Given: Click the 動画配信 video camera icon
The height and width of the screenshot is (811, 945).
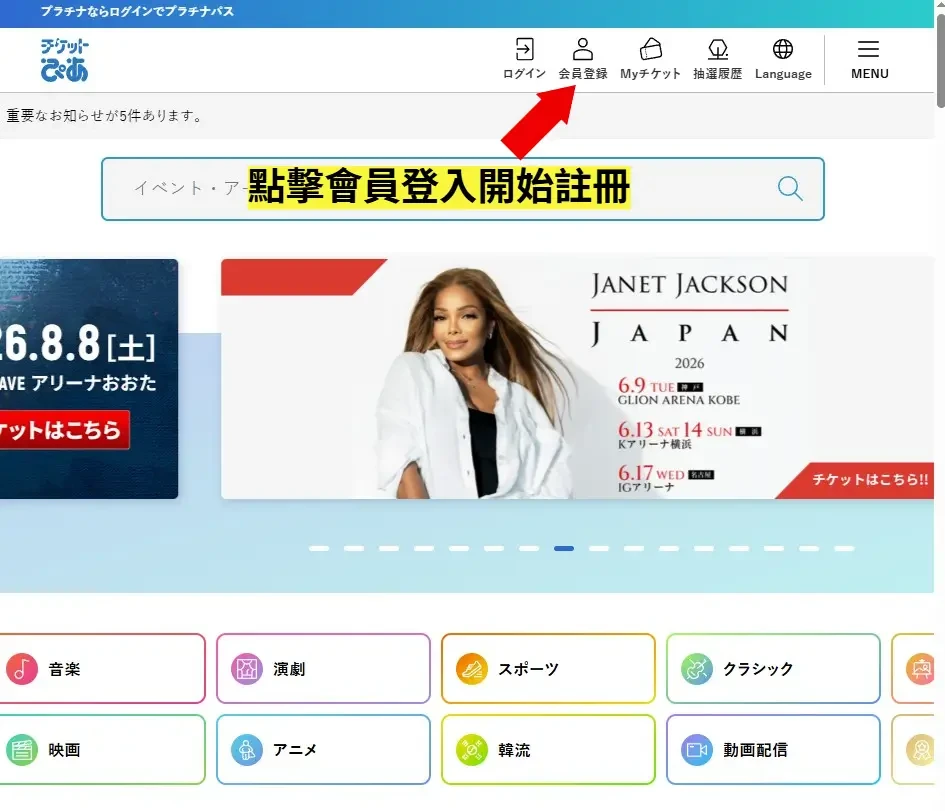Looking at the screenshot, I should (x=697, y=750).
